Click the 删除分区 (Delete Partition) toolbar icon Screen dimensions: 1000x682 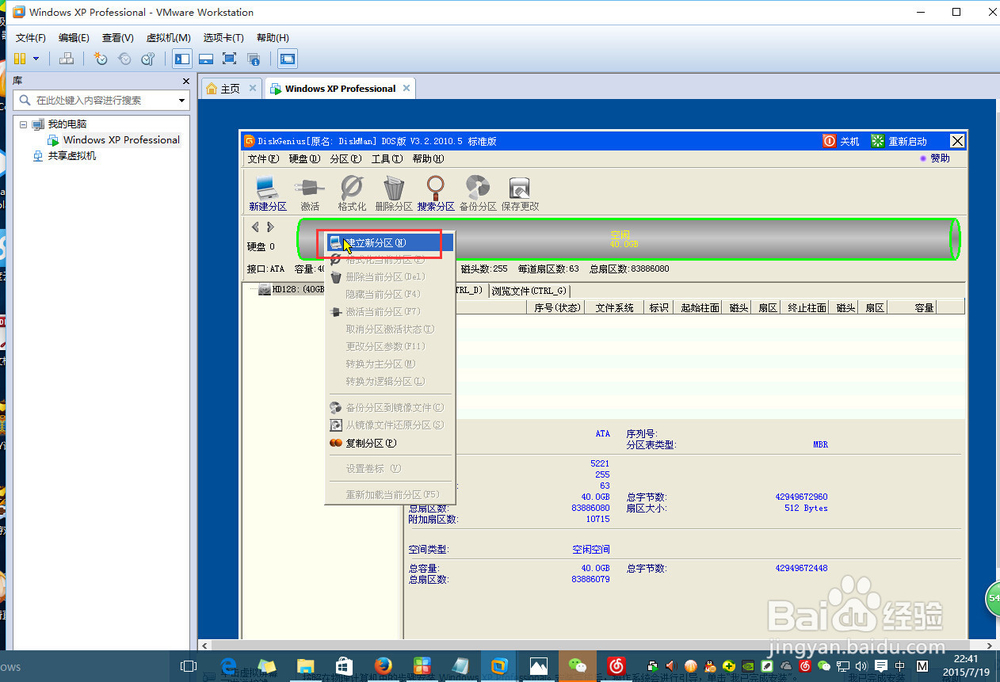[x=393, y=192]
